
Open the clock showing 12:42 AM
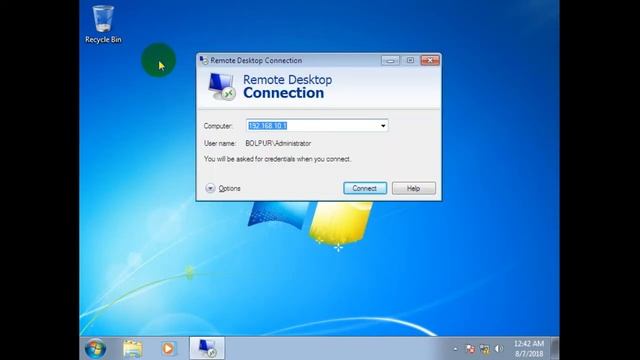tap(529, 349)
